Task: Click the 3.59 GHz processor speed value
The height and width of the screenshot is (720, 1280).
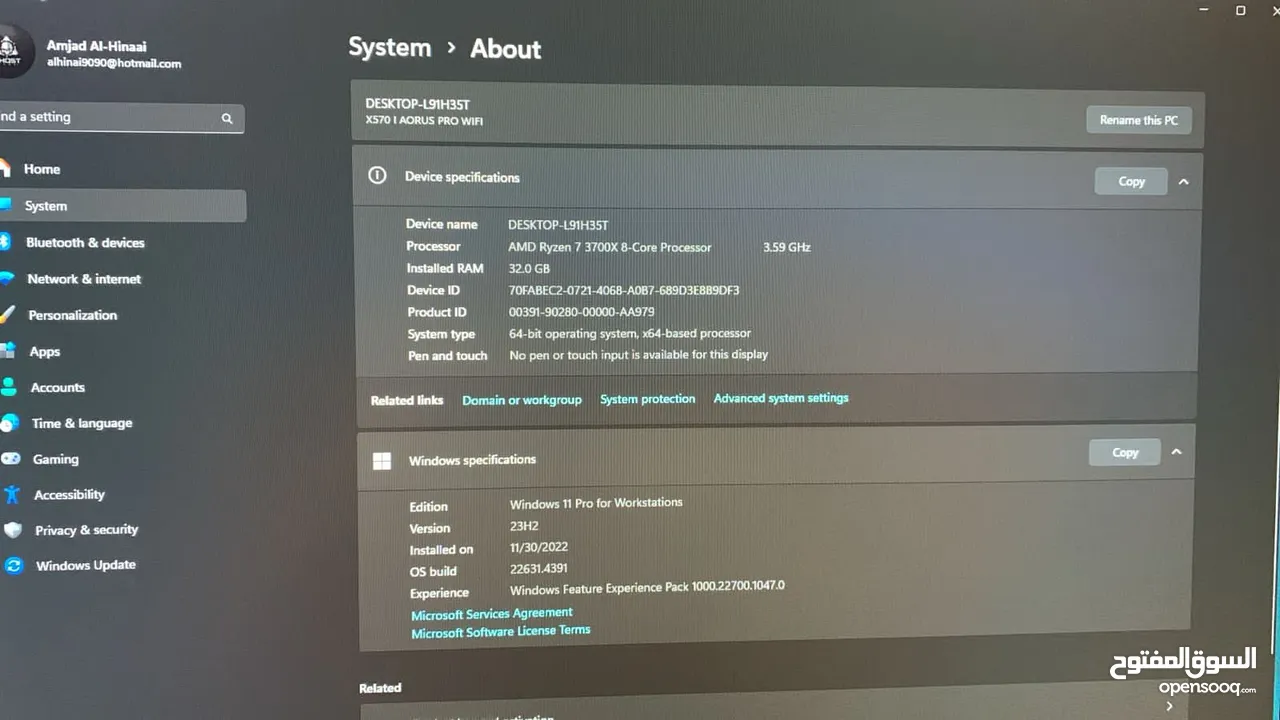Action: pos(787,247)
